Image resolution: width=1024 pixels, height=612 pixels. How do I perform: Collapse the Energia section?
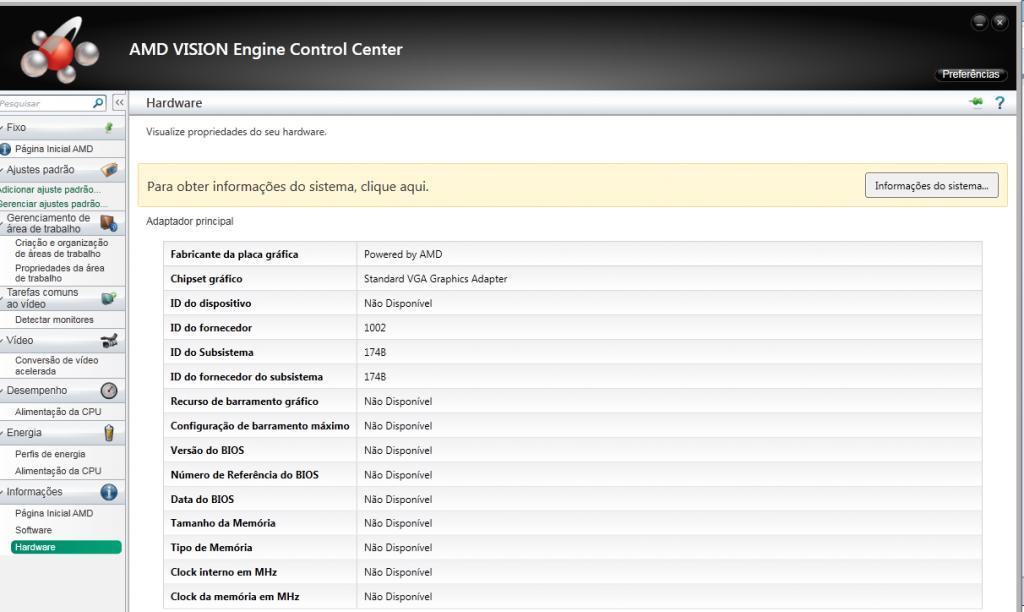pos(2,432)
